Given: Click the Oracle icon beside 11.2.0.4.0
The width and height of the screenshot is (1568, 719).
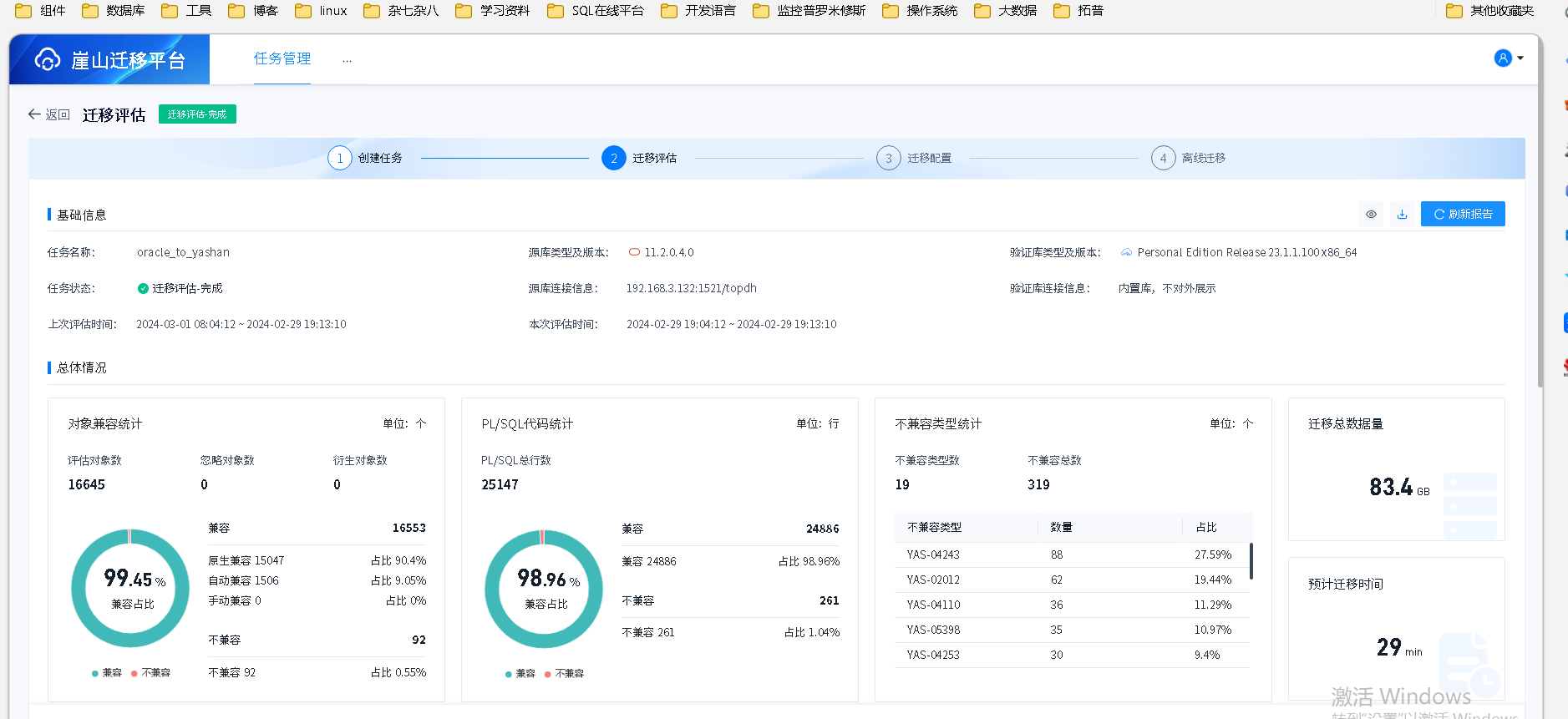Looking at the screenshot, I should (x=634, y=252).
